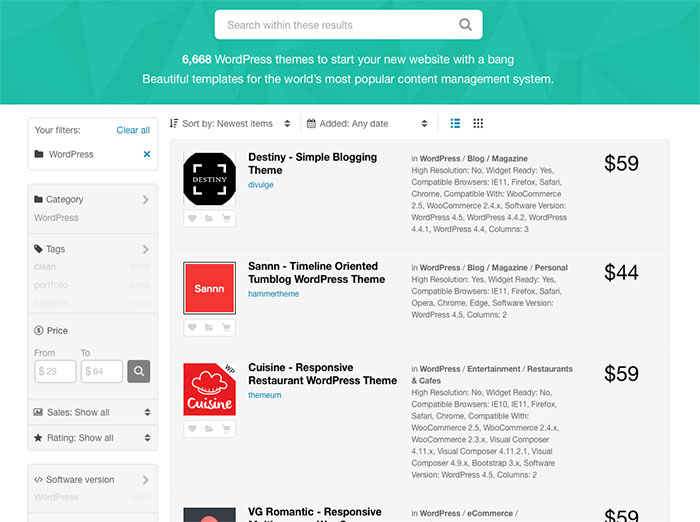The height and width of the screenshot is (522, 700).
Task: Add Sannn theme to cart
Action: click(x=226, y=327)
